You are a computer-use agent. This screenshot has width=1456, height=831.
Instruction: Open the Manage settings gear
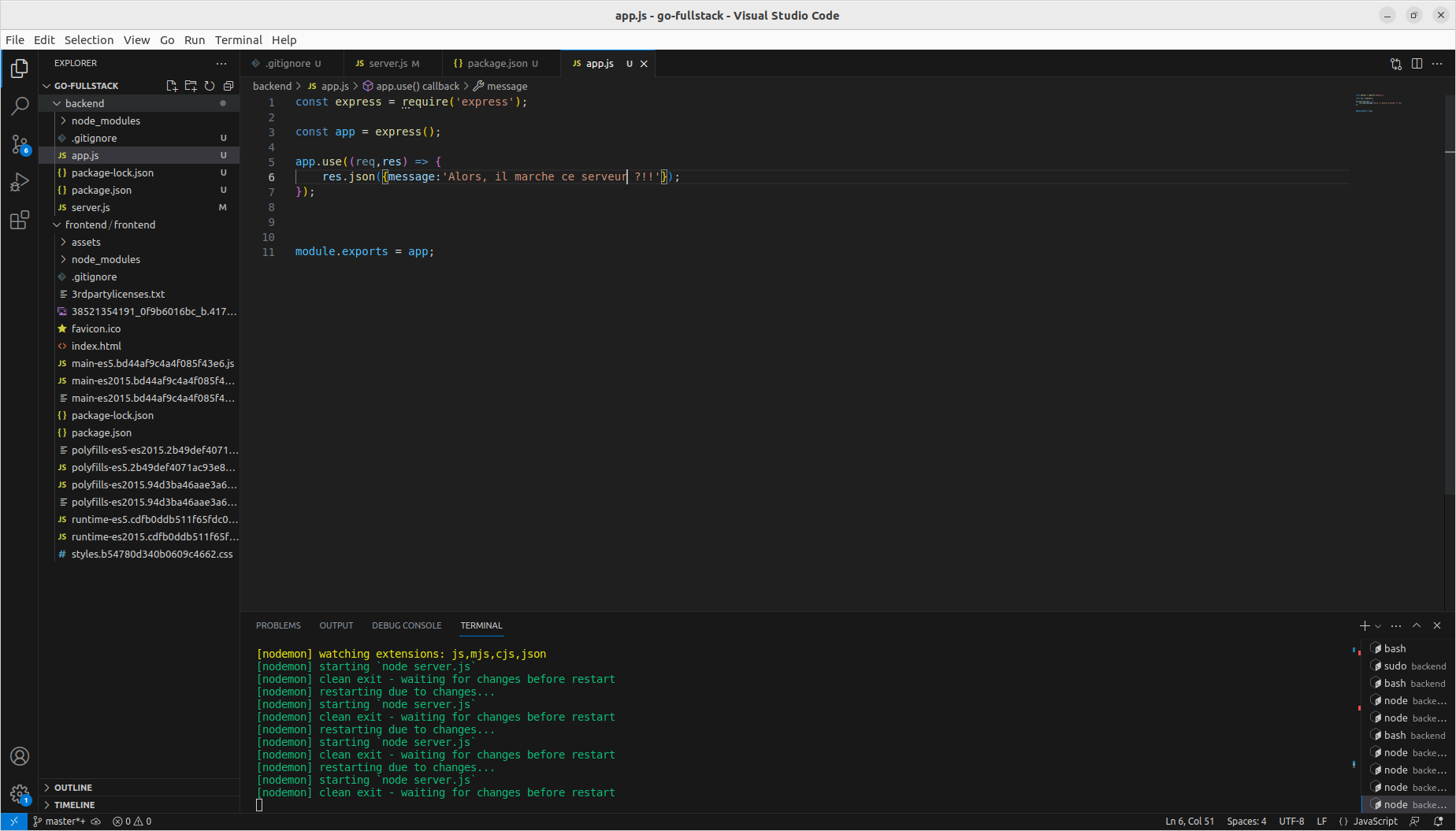(x=19, y=794)
